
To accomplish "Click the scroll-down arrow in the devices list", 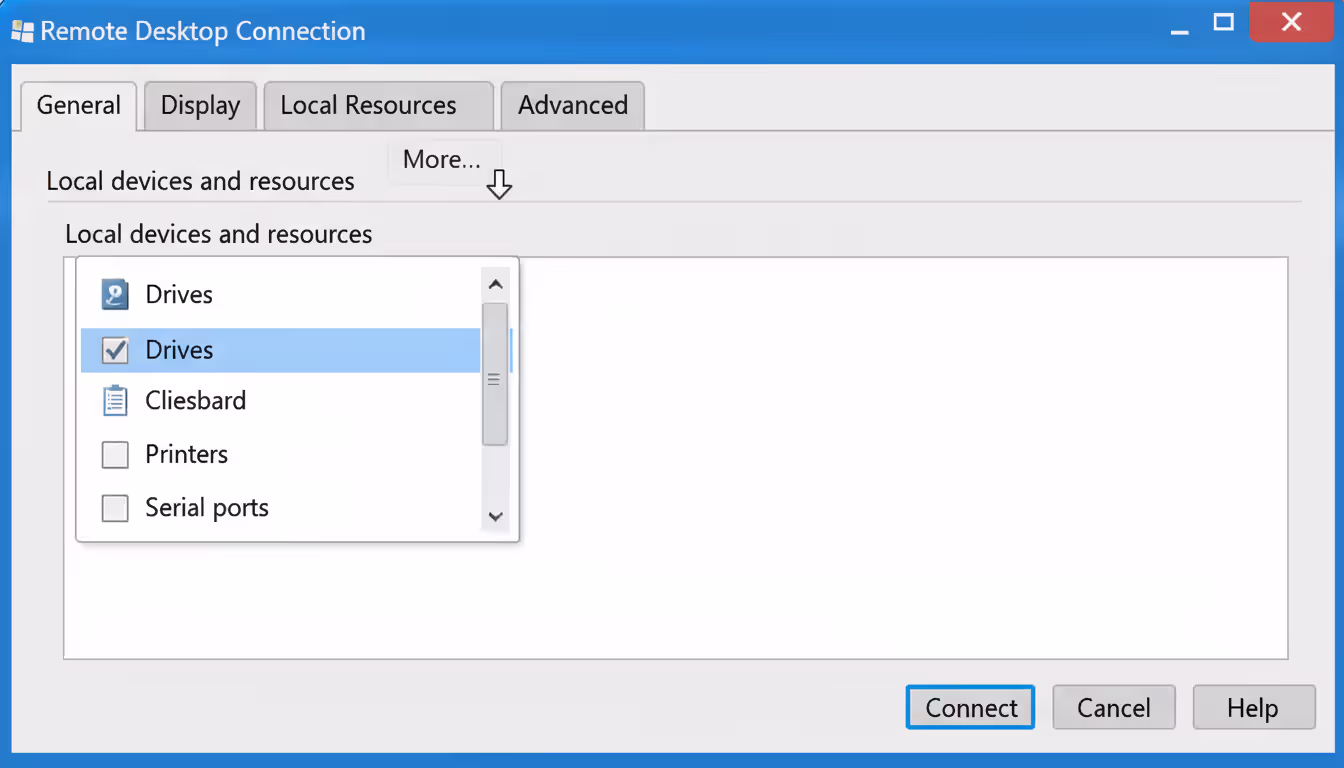I will [495, 516].
